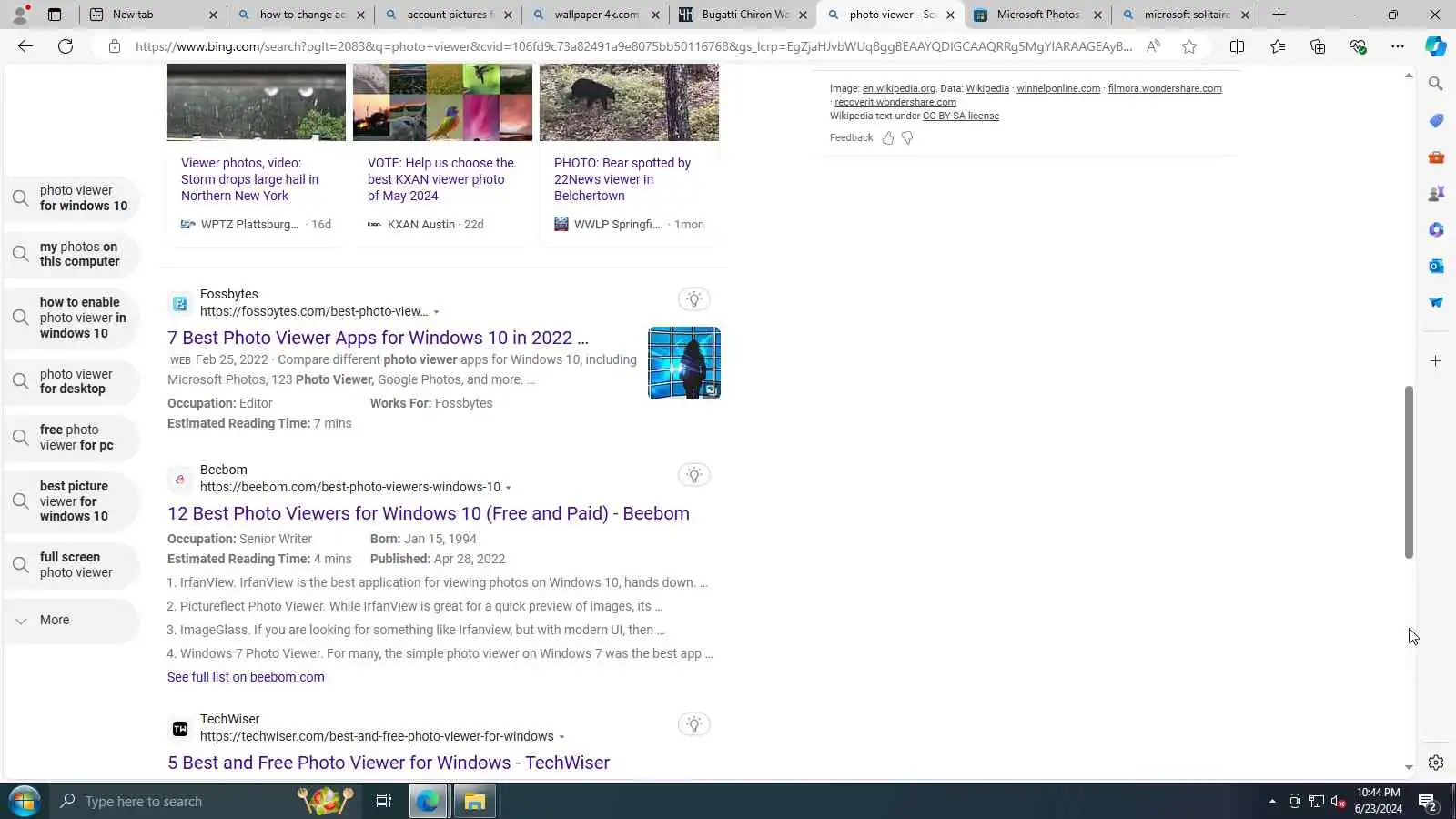The width and height of the screenshot is (1456, 819).
Task: Open '7 Best Photo Viewer Apps' result
Action: coord(378,338)
